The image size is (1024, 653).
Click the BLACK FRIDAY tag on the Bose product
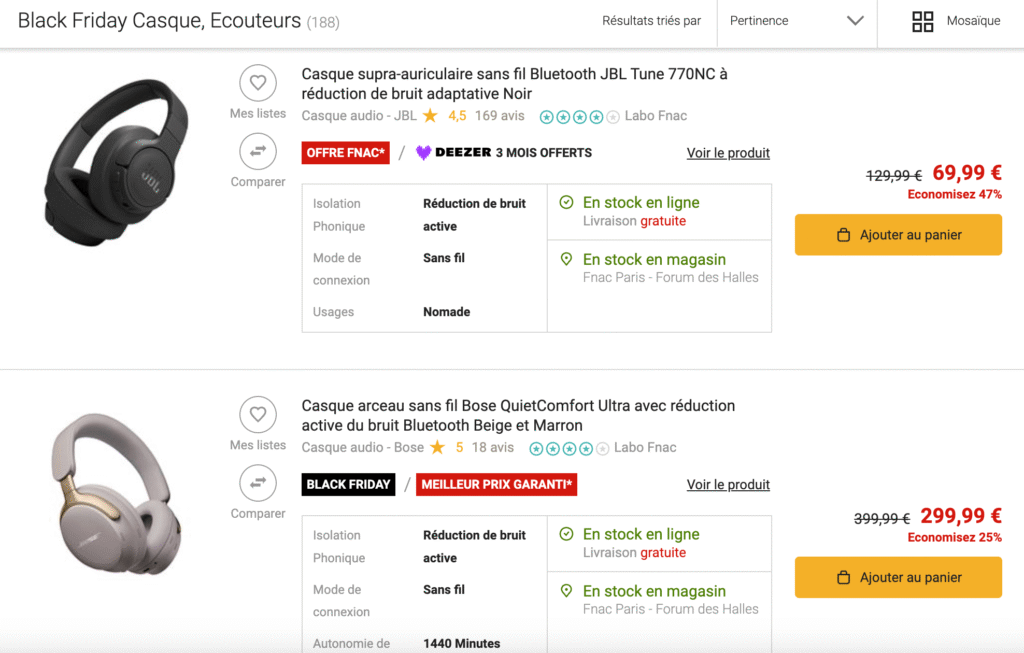pos(348,484)
